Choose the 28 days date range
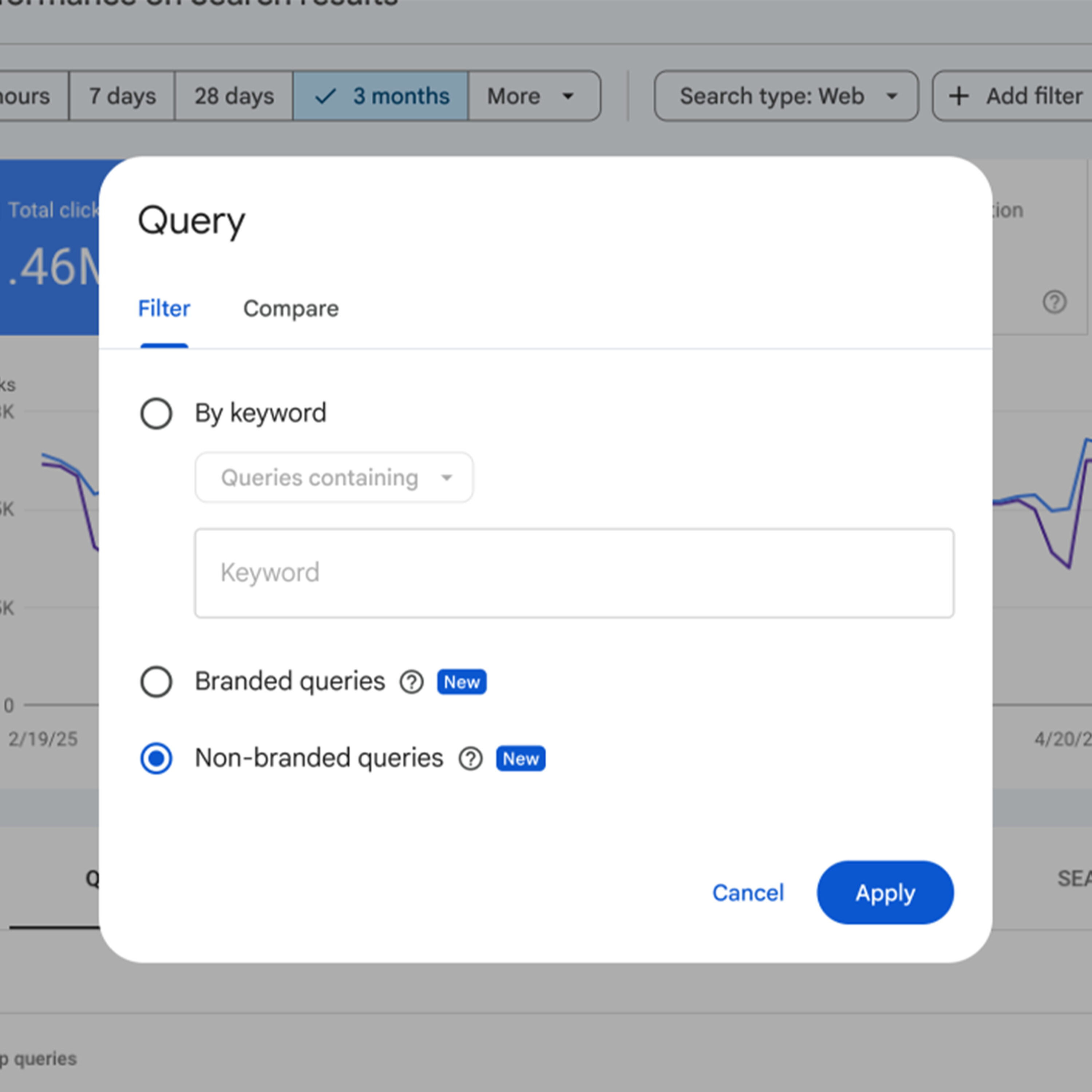This screenshot has height=1092, width=1092. coord(234,96)
